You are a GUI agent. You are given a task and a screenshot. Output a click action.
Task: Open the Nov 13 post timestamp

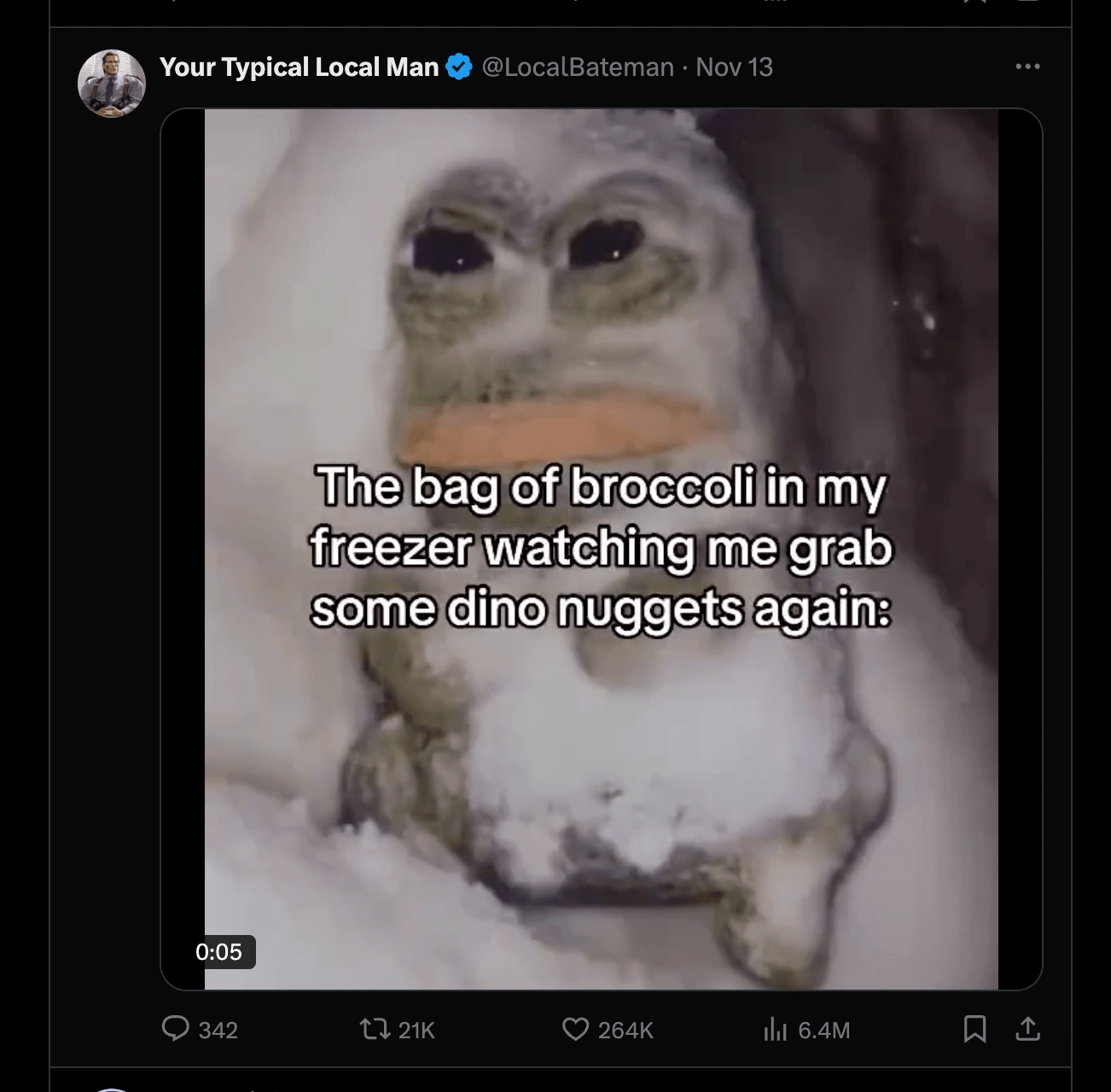734,67
